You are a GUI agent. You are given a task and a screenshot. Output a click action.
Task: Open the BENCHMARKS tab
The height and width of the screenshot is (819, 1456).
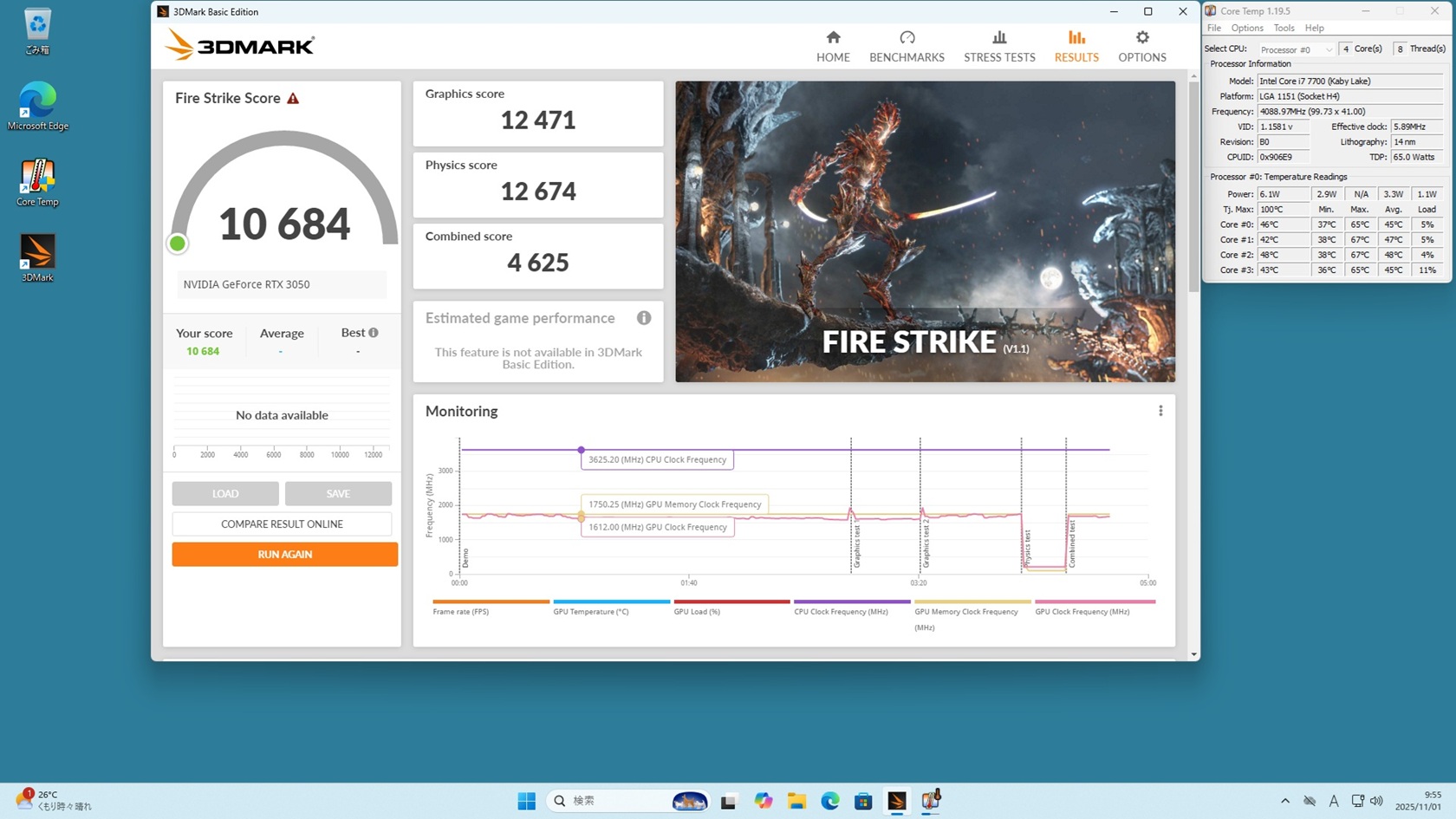tap(907, 47)
